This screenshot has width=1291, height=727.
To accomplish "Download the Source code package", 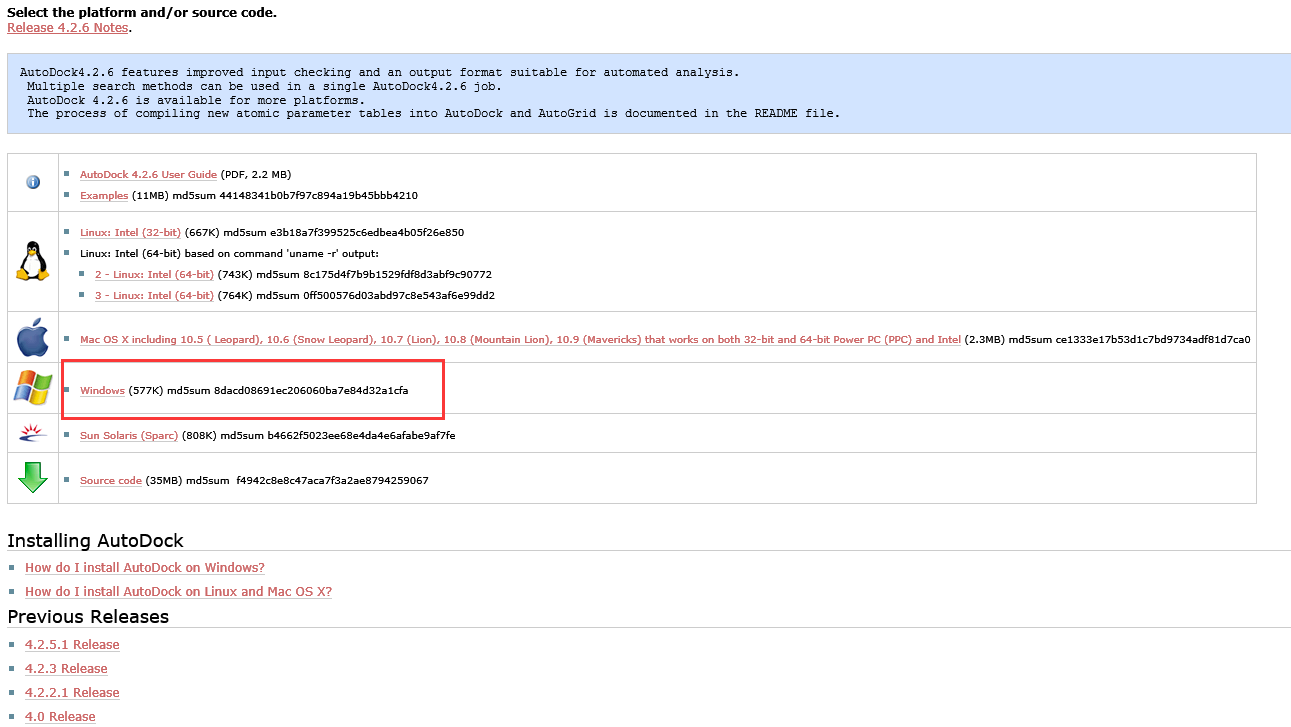I will coord(111,481).
